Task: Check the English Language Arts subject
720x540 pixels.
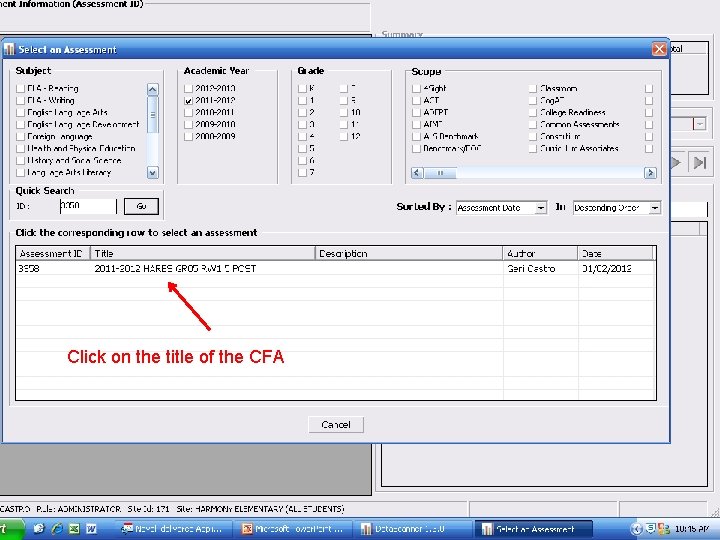Action: coord(20,112)
